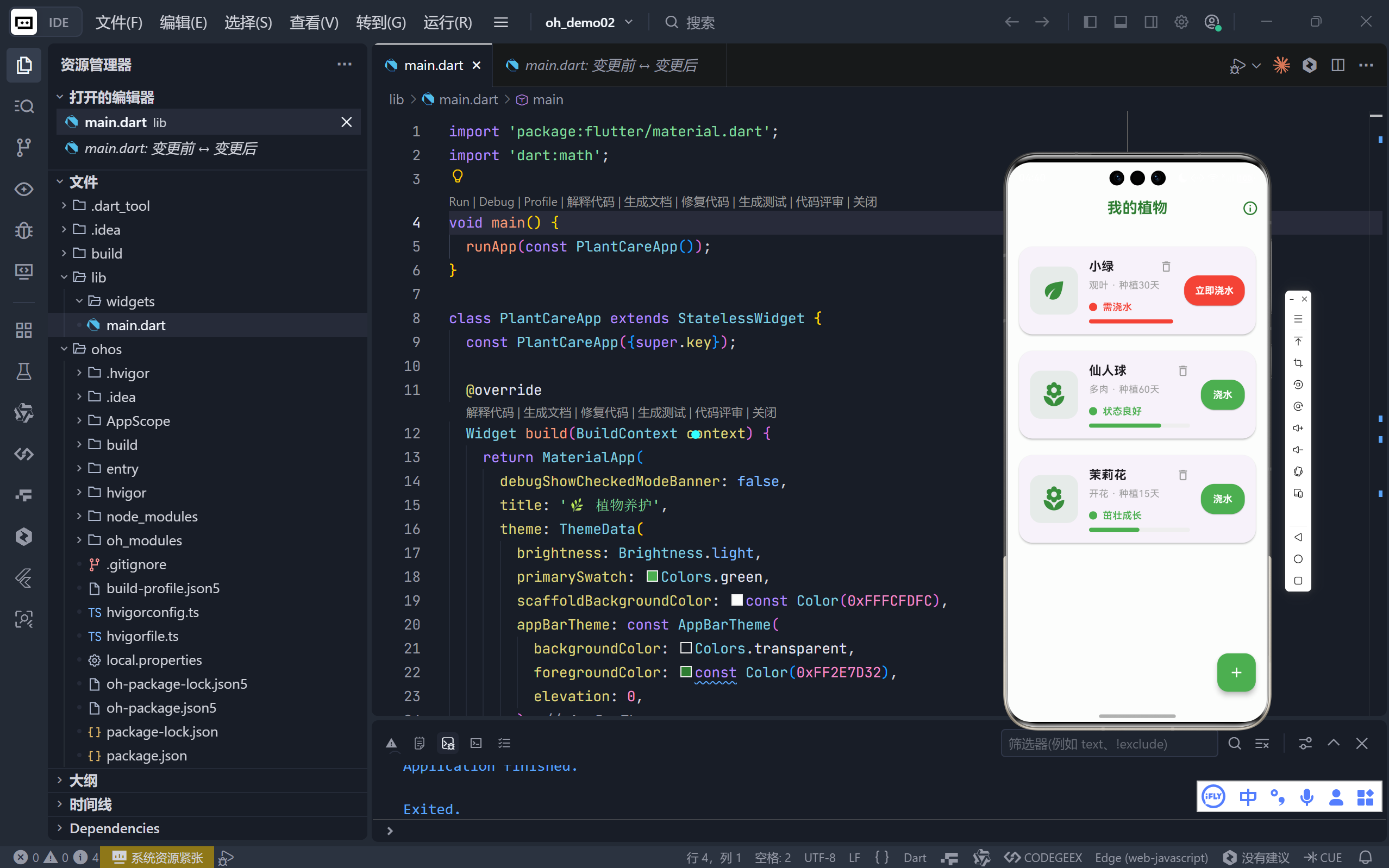Viewport: 1389px width, 868px height.
Task: Click the lightbulb code action icon
Action: pos(457,176)
